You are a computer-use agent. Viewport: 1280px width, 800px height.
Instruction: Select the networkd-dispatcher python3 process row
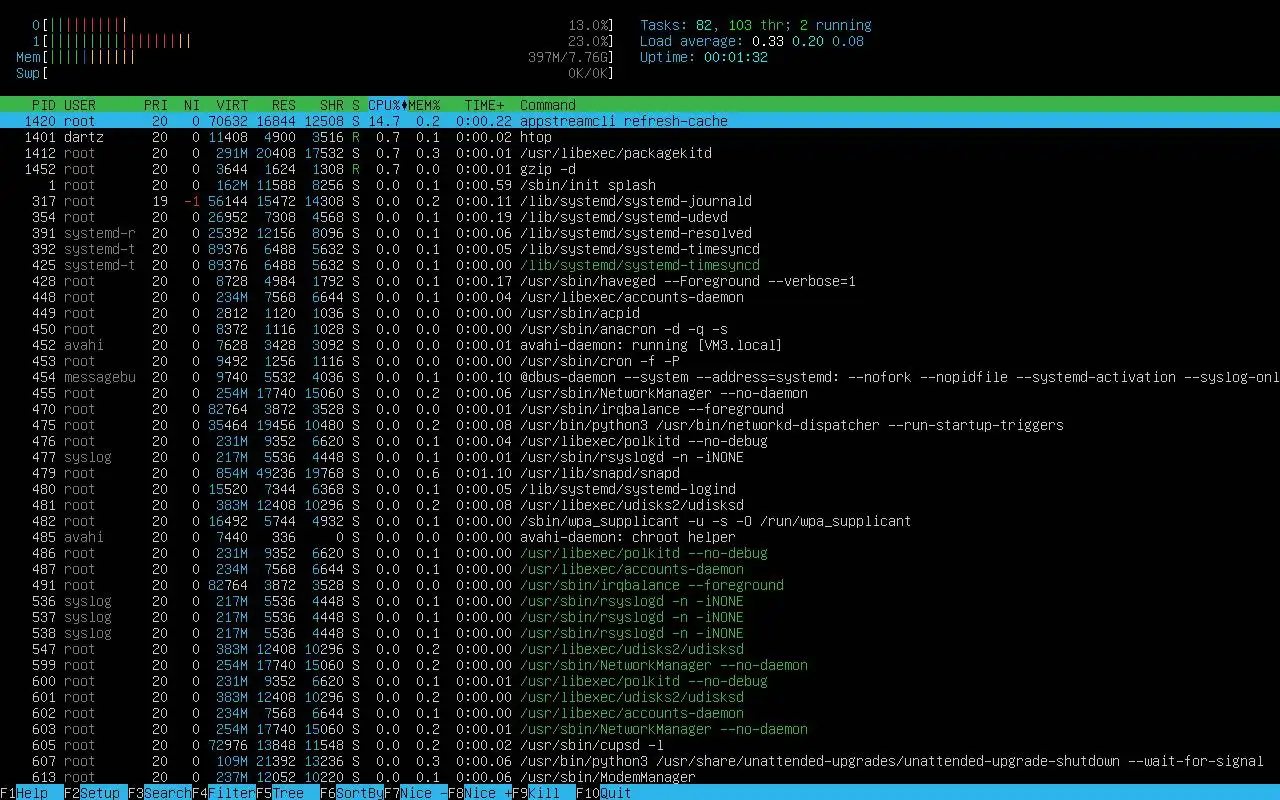pos(640,425)
